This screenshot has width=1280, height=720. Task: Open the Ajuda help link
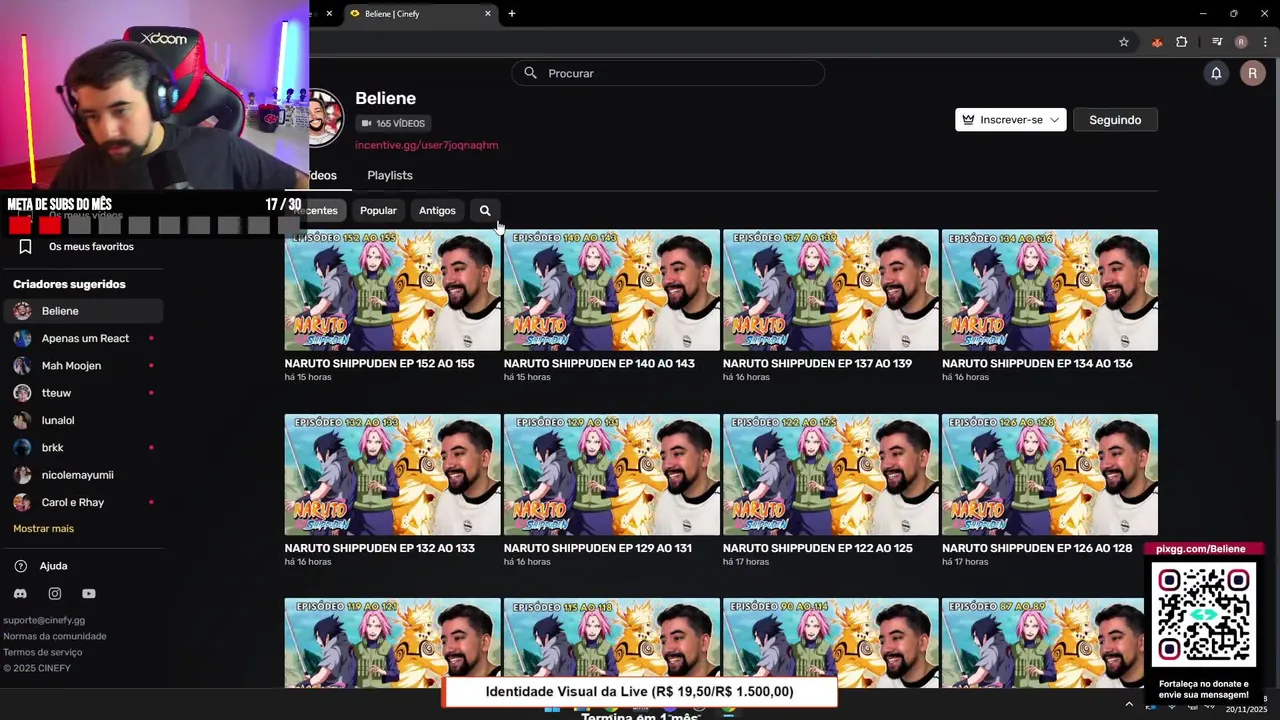[x=53, y=566]
